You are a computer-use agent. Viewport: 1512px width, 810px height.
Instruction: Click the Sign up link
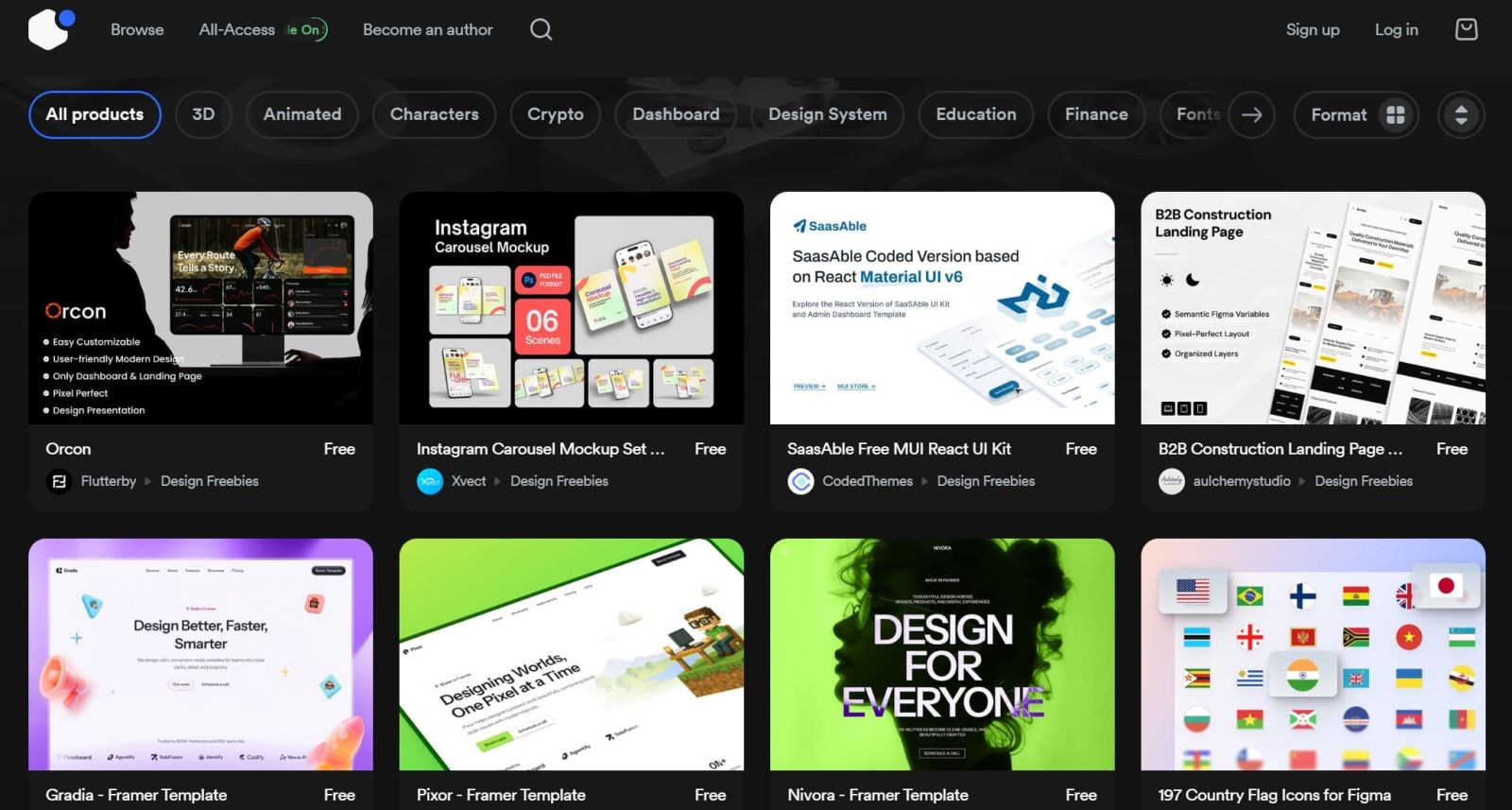[1312, 29]
